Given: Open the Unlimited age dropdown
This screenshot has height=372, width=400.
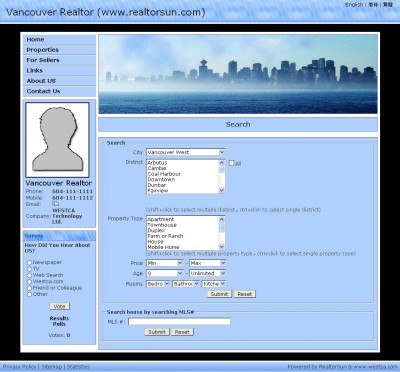Looking at the screenshot, I should click(208, 273).
